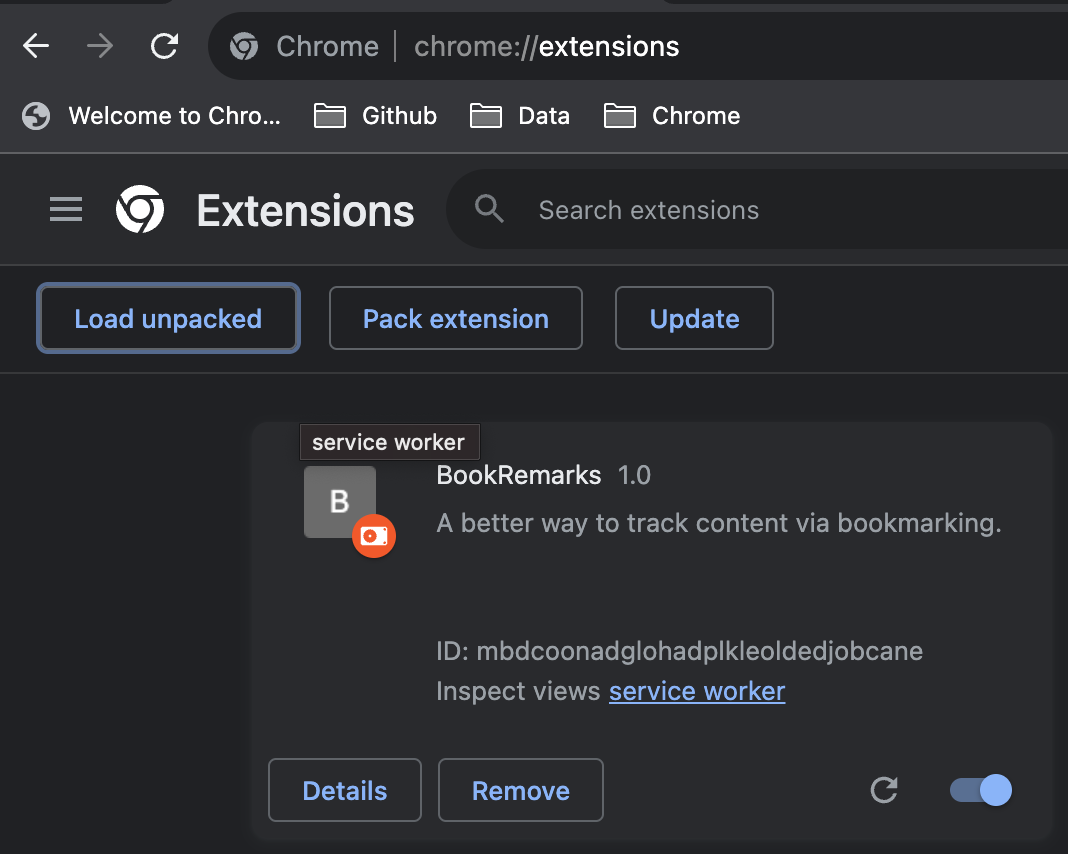Reload the page with the refresh icon
The height and width of the screenshot is (854, 1068).
[x=164, y=46]
